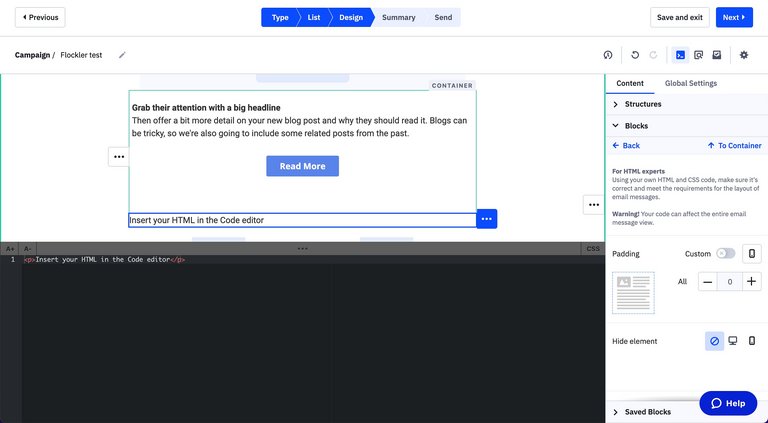Screen dimensions: 768x423
Task: Go to the Type step
Action: coord(280,18)
